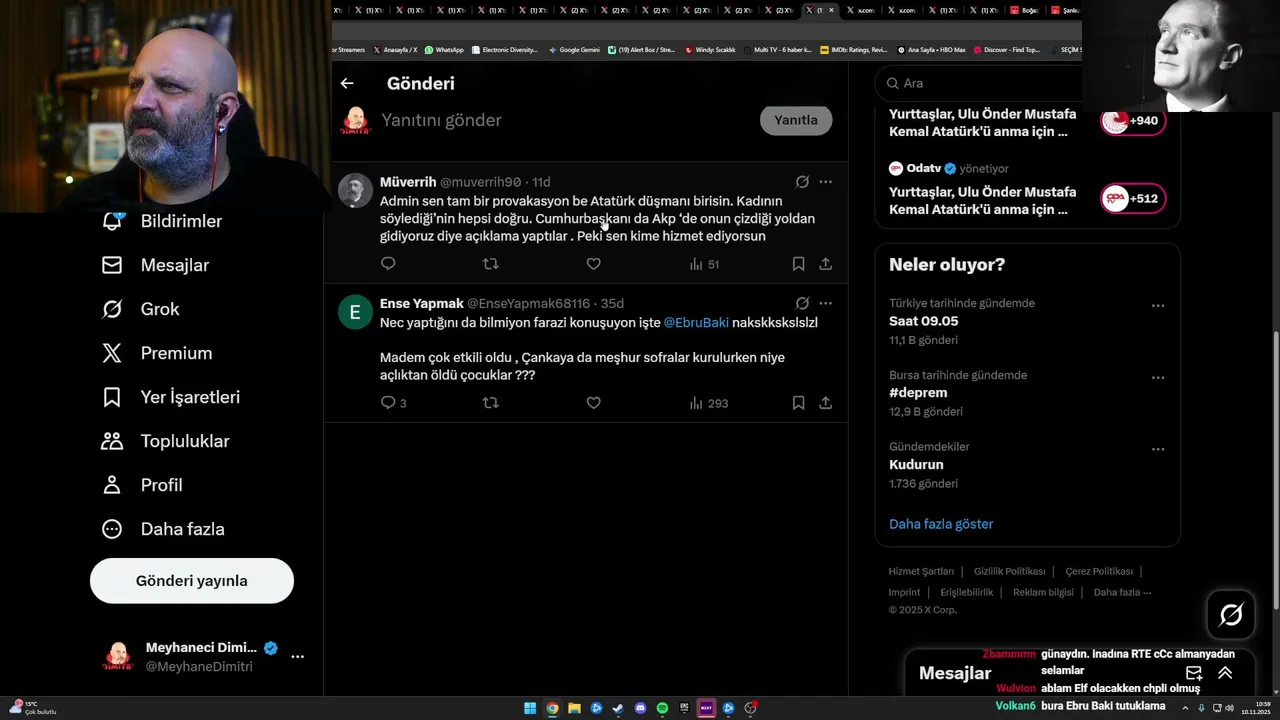Open the @EbruBaki mention link
The image size is (1280, 720).
pyautogui.click(x=696, y=323)
